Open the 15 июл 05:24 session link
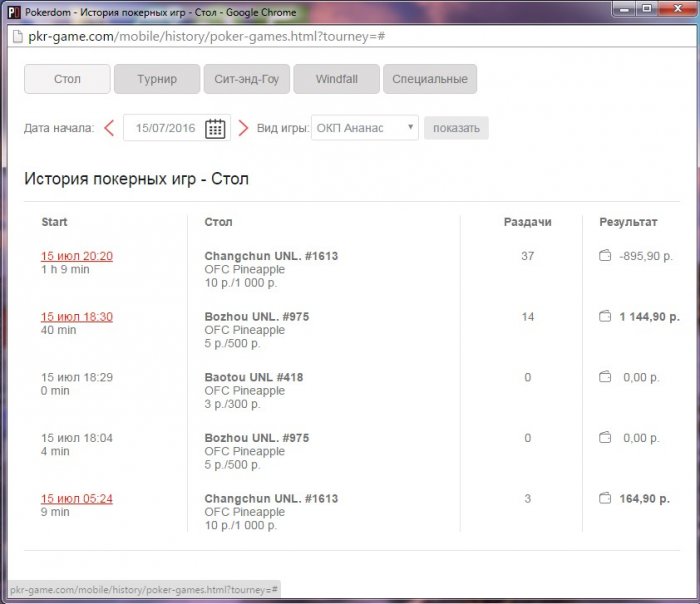 pos(77,499)
